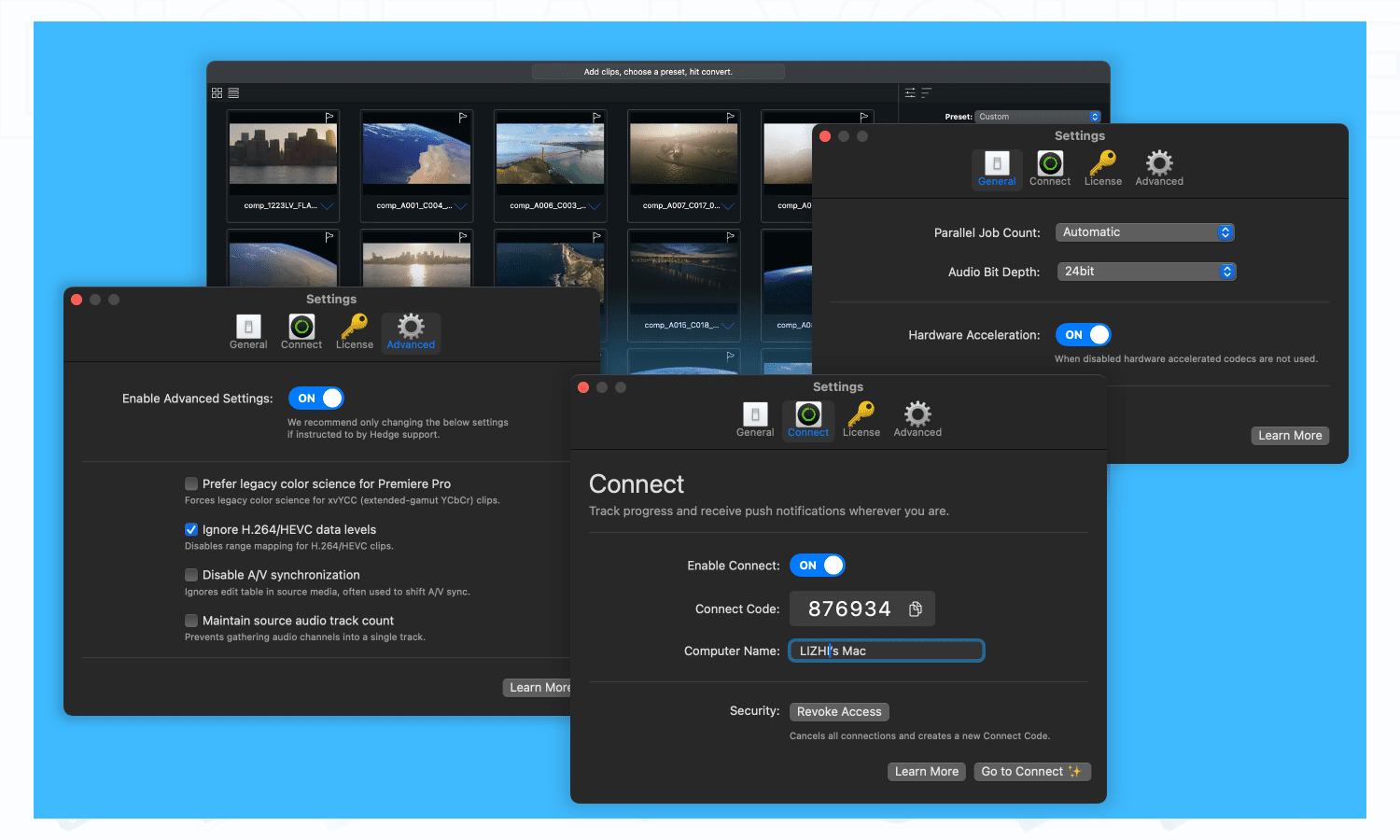Screen dimensions: 1400x840
Task: Open the Preset dropdown showing Custom
Action: point(1038,116)
